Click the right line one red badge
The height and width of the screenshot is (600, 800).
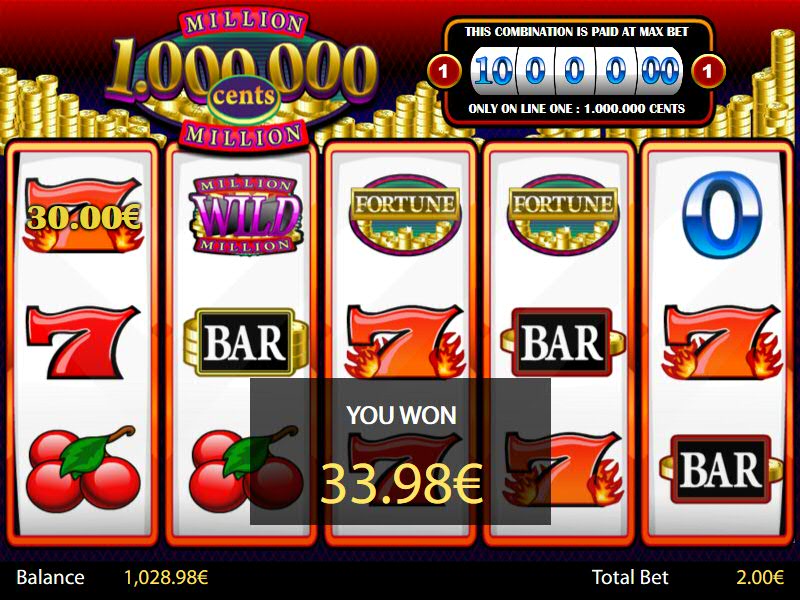pos(708,71)
